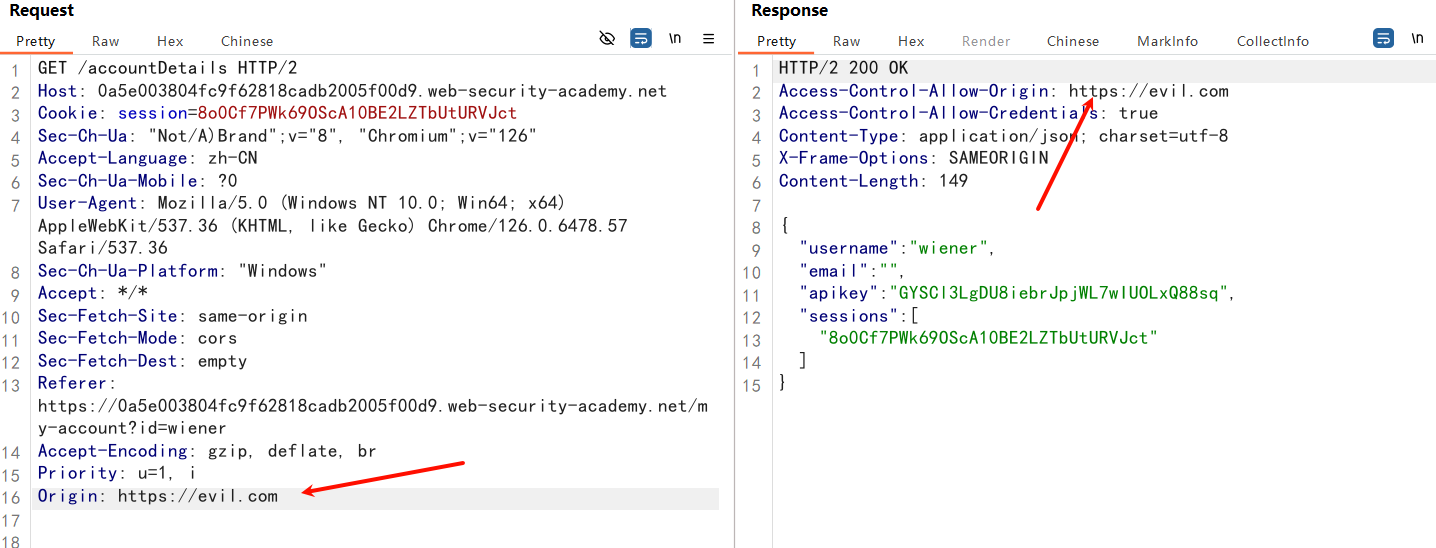The height and width of the screenshot is (548, 1436).
Task: Toggle the crossed-eye visibility icon in Request
Action: coord(607,39)
